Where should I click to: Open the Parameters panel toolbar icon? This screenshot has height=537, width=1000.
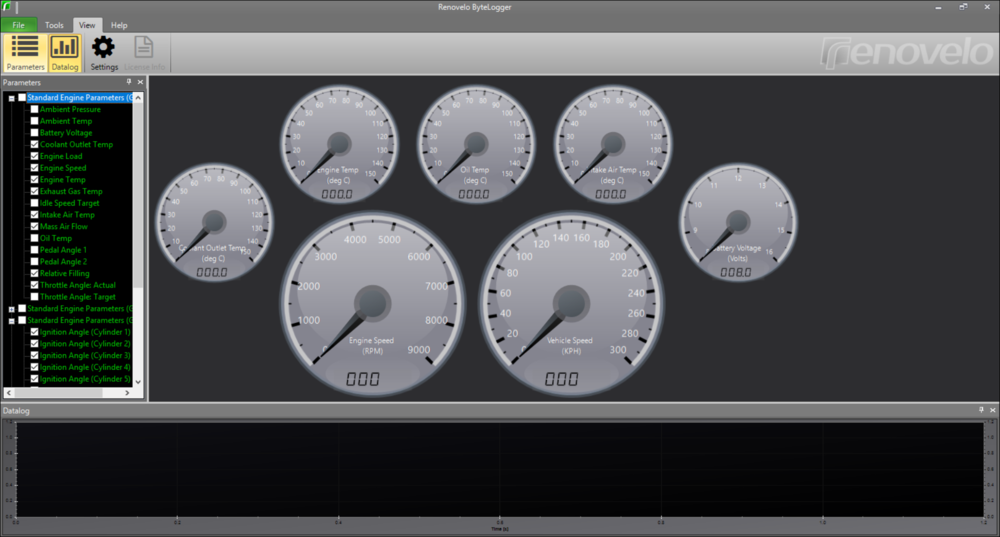pos(26,53)
